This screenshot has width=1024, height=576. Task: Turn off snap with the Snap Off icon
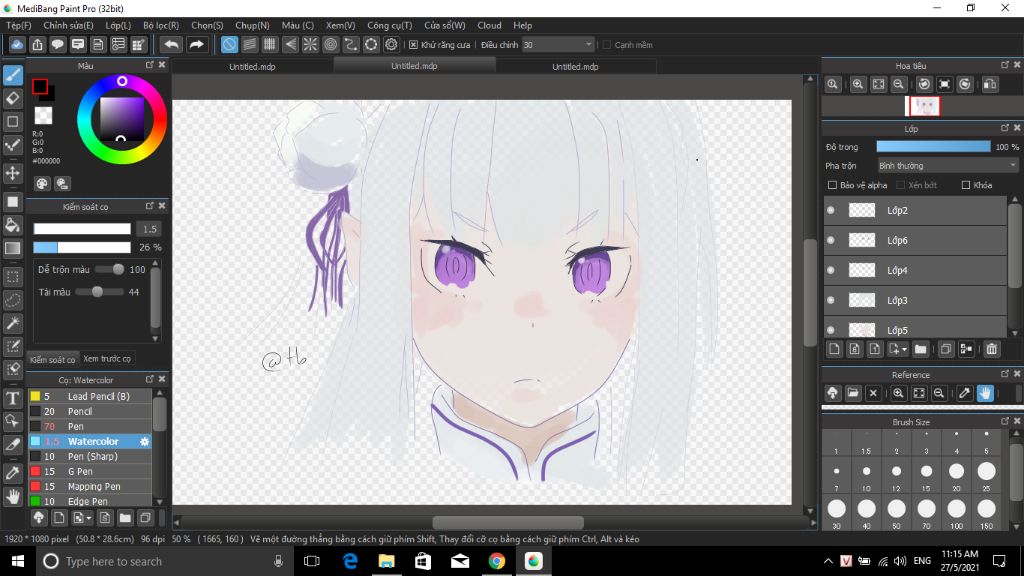coord(229,44)
